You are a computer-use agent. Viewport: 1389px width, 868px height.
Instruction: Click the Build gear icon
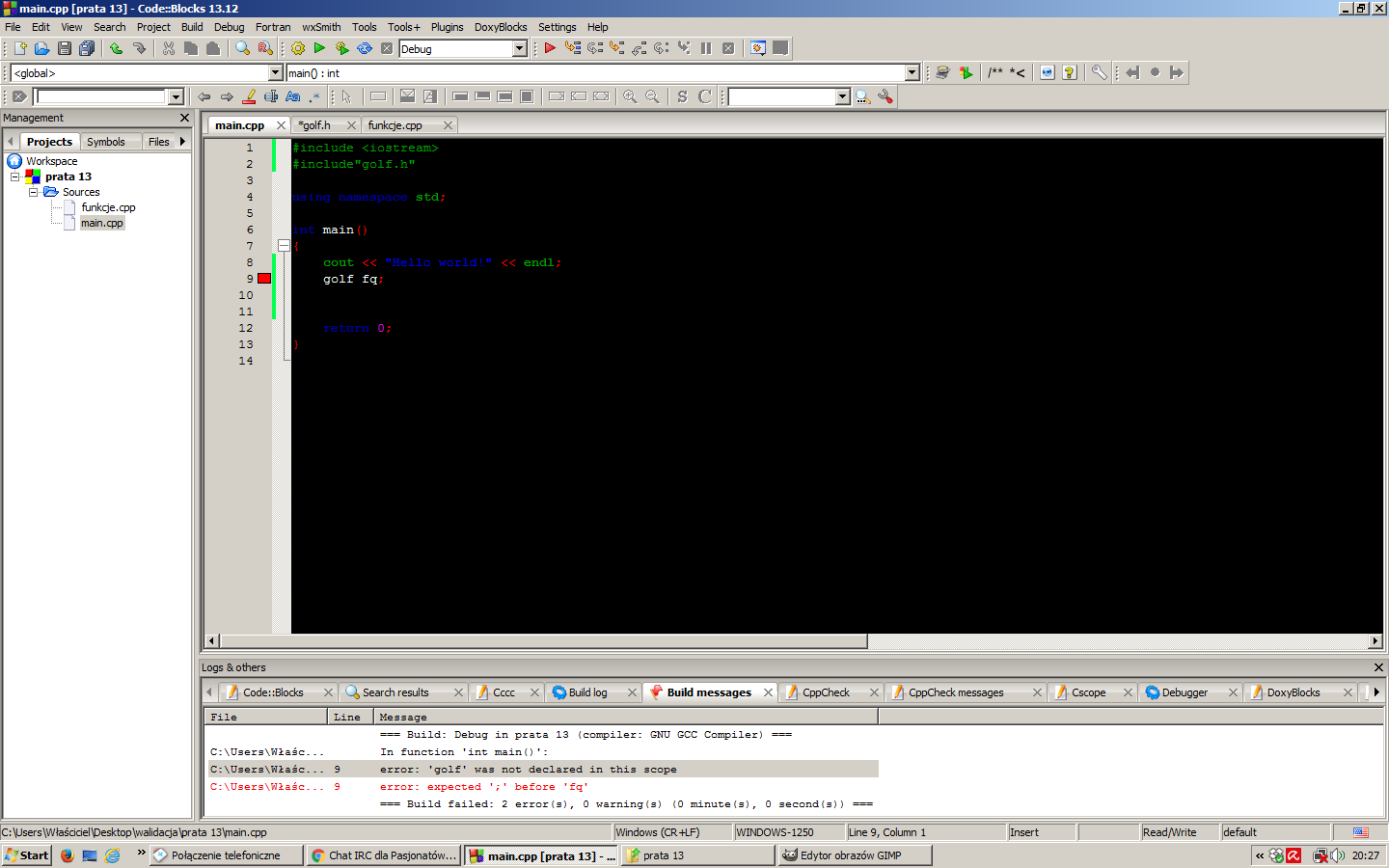[298, 48]
